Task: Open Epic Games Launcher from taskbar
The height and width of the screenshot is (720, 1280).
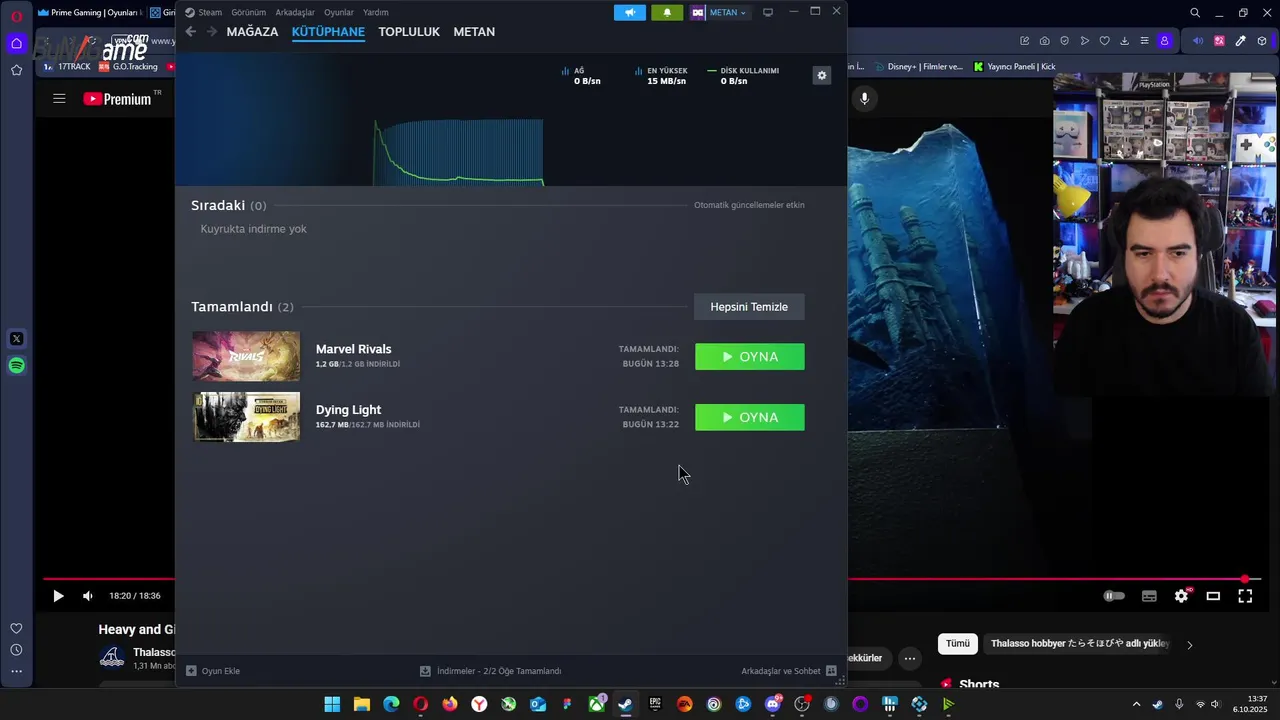Action: (x=655, y=705)
